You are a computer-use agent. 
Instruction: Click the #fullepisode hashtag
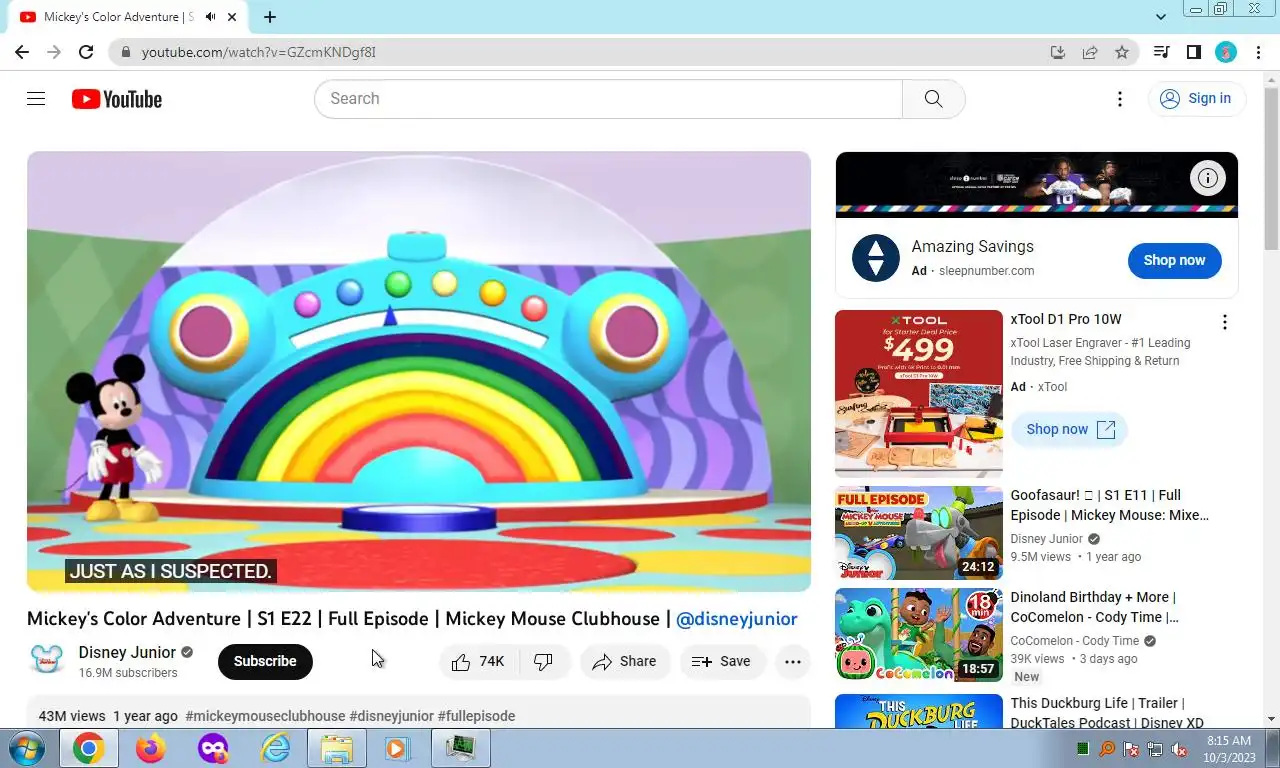(x=476, y=716)
